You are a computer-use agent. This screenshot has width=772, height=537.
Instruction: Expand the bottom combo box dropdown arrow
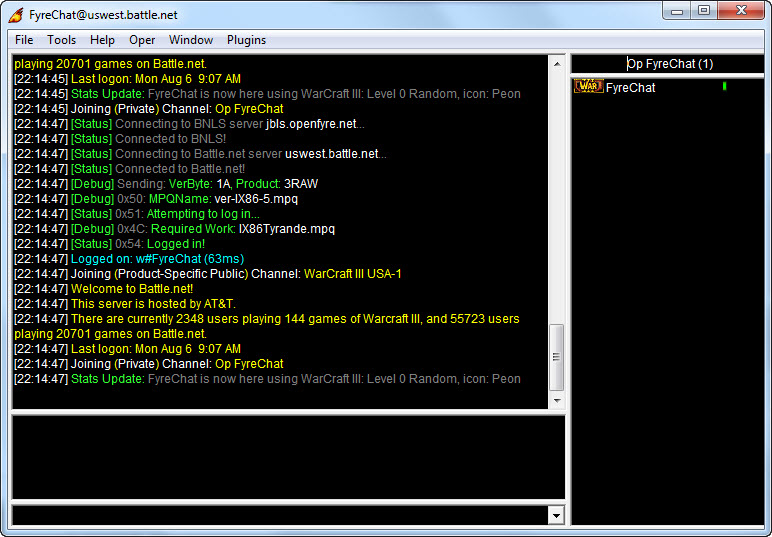(x=557, y=515)
